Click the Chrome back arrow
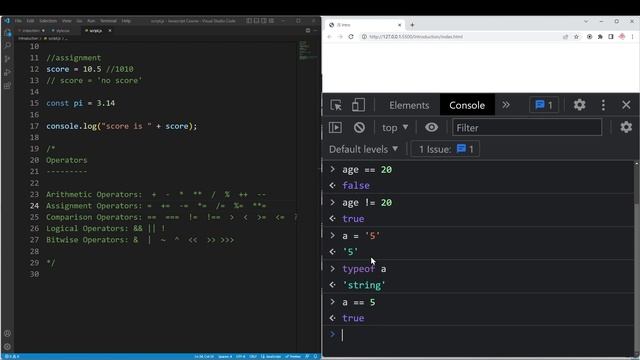The width and height of the screenshot is (640, 360). [x=330, y=37]
